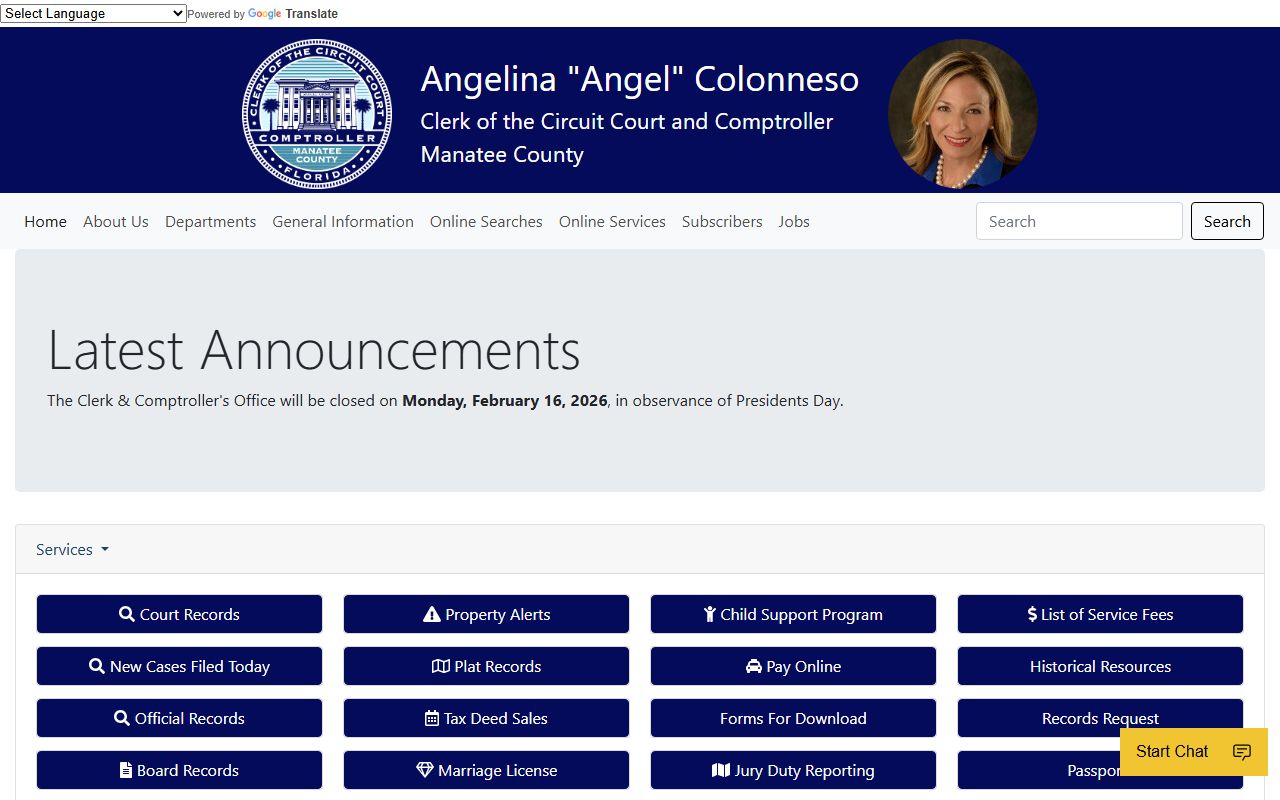Click the warning triangle icon on Property Alerts
This screenshot has height=800, width=1280.
tap(432, 614)
